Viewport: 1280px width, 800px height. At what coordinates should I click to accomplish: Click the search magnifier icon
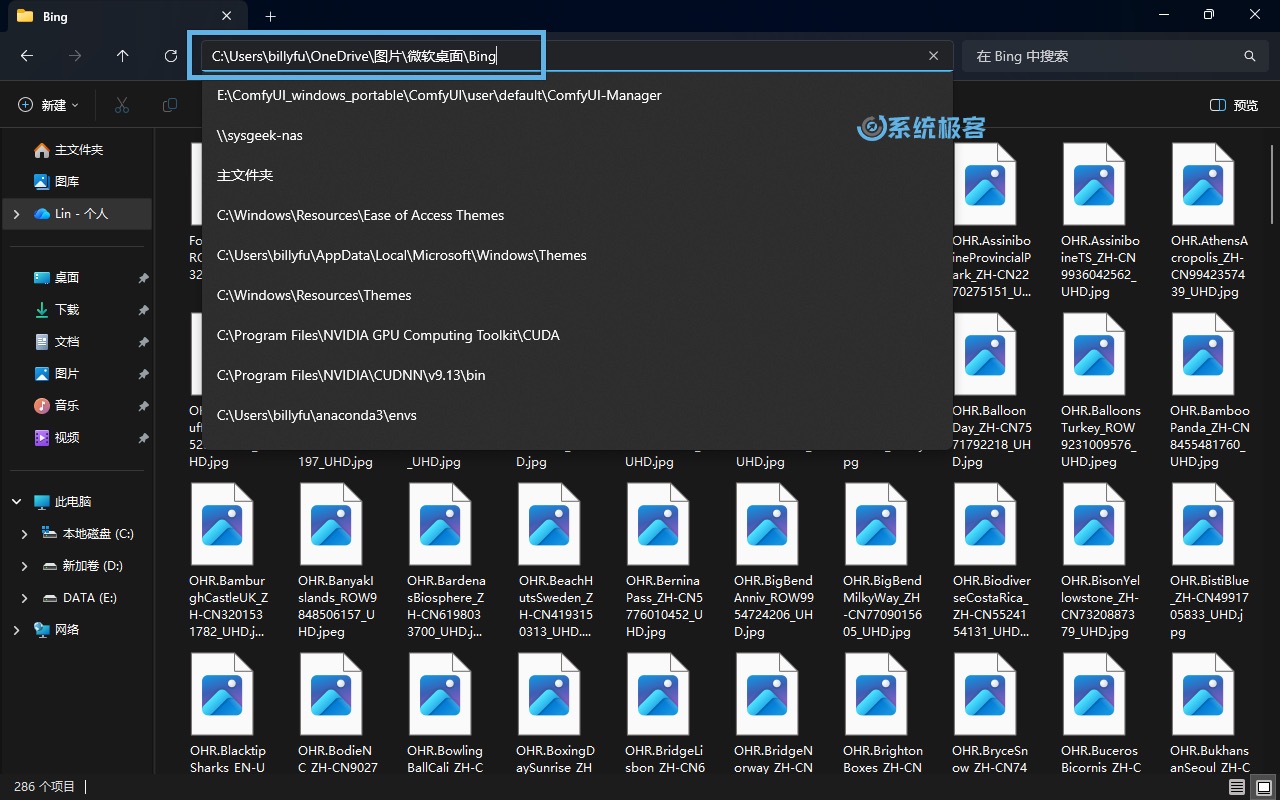point(1249,56)
